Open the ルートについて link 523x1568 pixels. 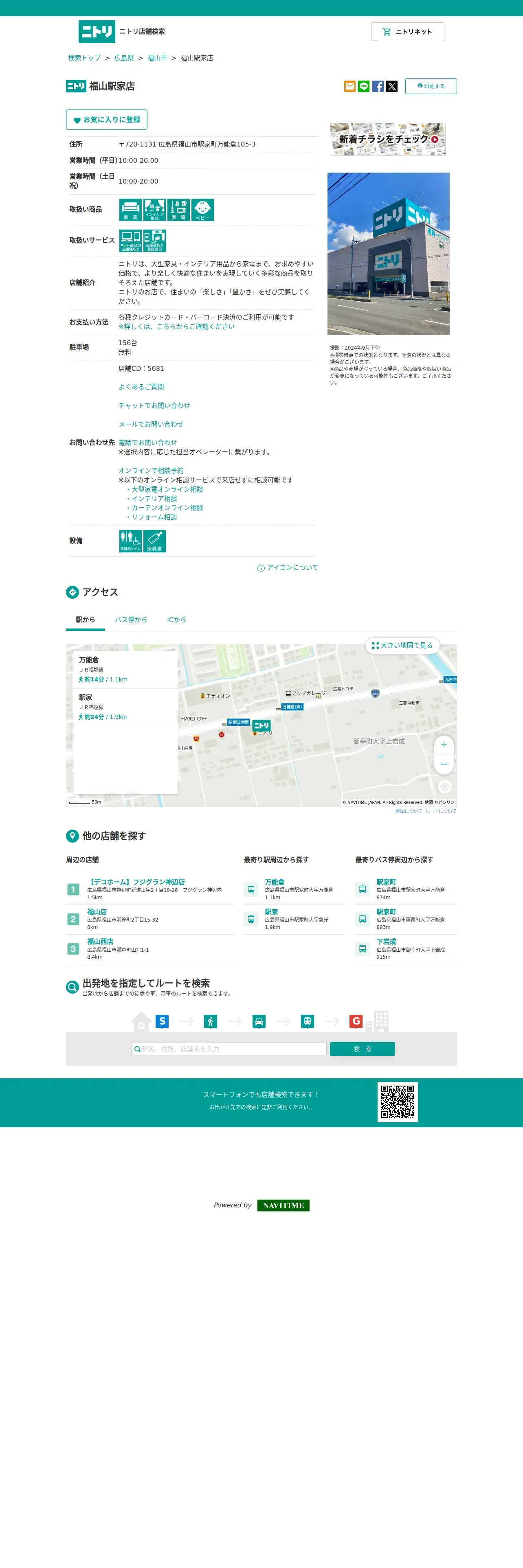coord(441,811)
